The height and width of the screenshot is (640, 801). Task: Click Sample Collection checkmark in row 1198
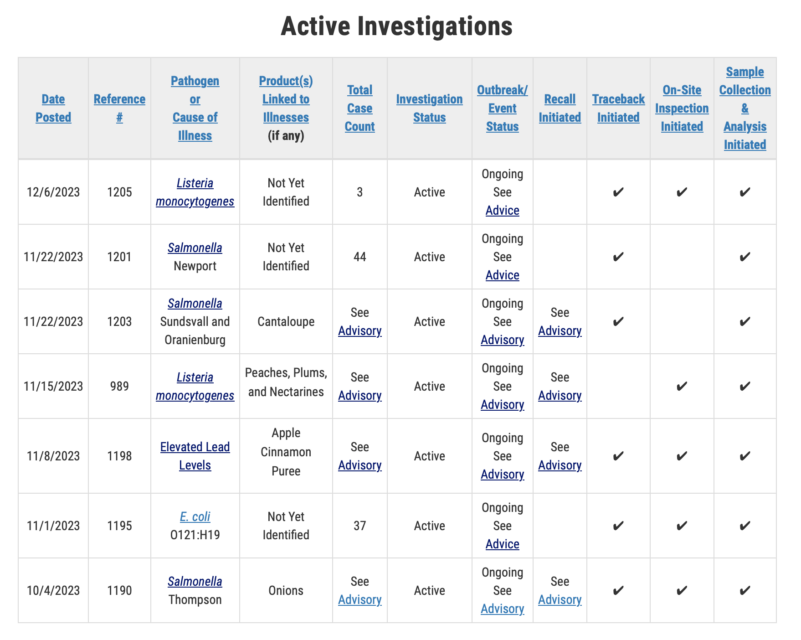745,456
